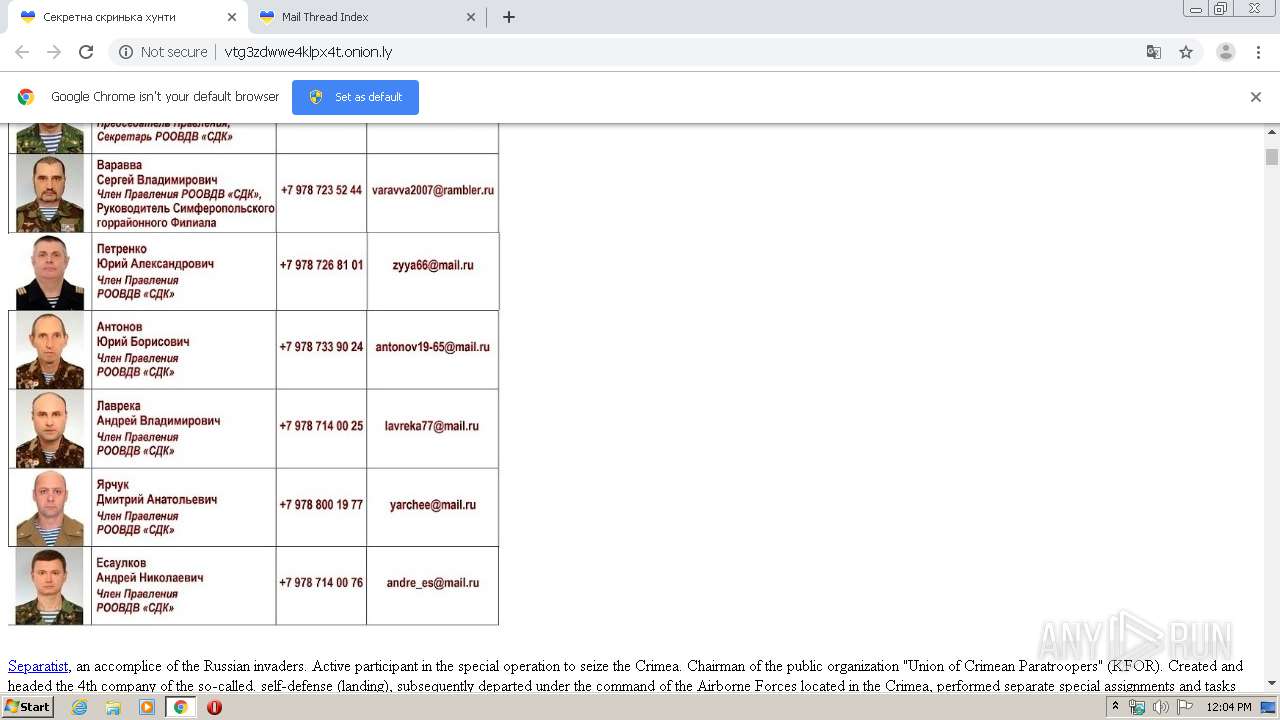
Task: Click photo of Петренко Юрий Александрович
Action: click(50, 272)
